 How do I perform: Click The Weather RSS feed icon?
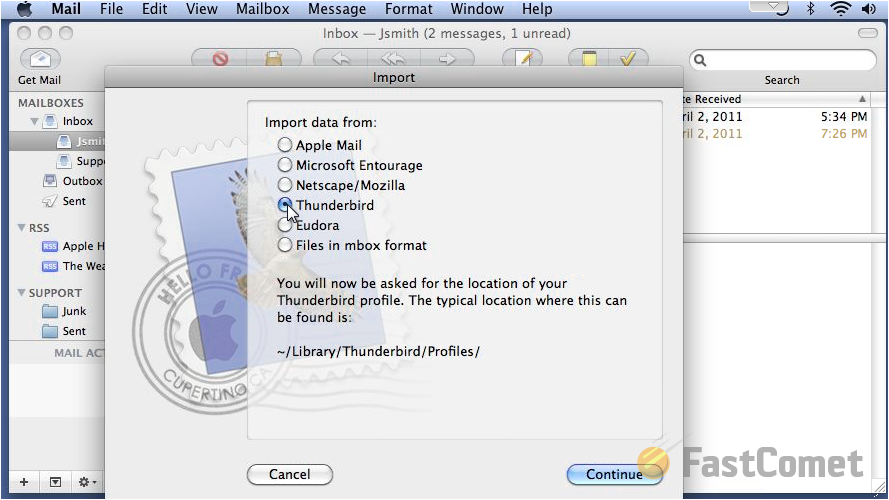pos(50,266)
